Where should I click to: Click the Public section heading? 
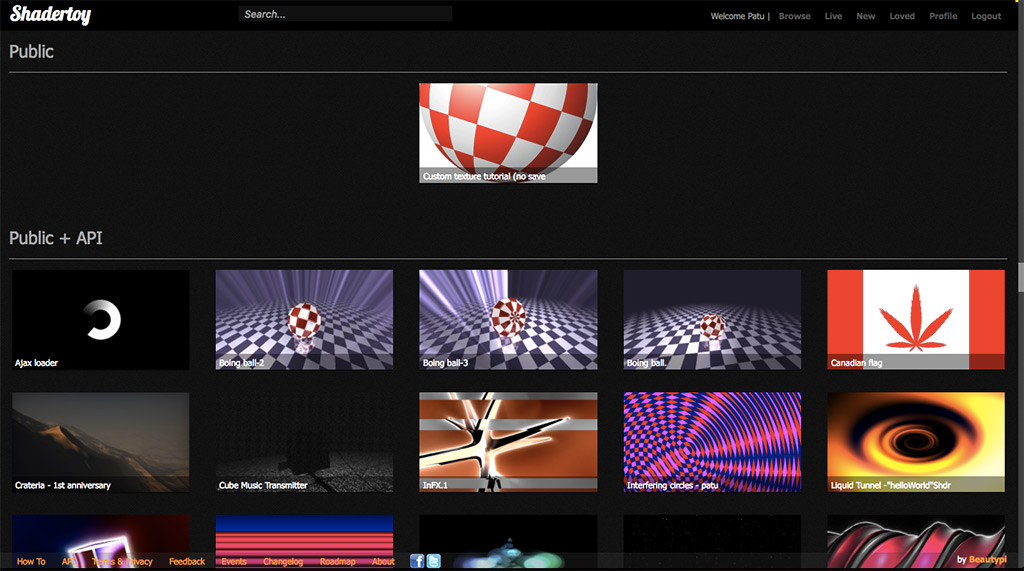(x=31, y=51)
